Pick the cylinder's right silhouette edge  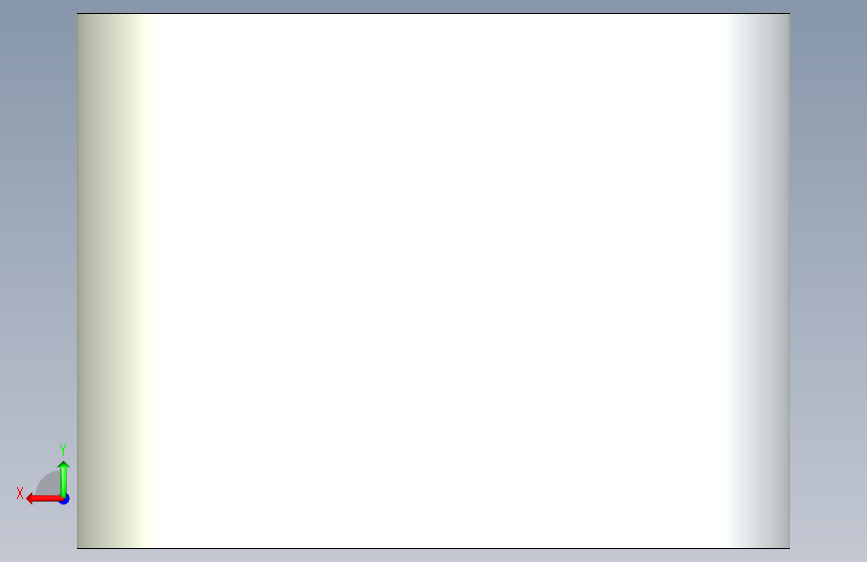pos(790,280)
